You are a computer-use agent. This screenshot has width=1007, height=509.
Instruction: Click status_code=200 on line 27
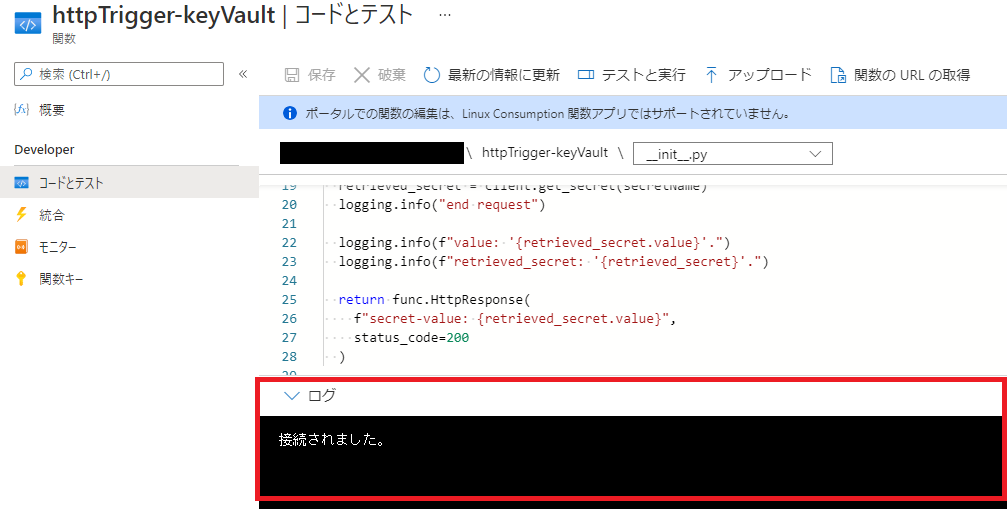411,338
